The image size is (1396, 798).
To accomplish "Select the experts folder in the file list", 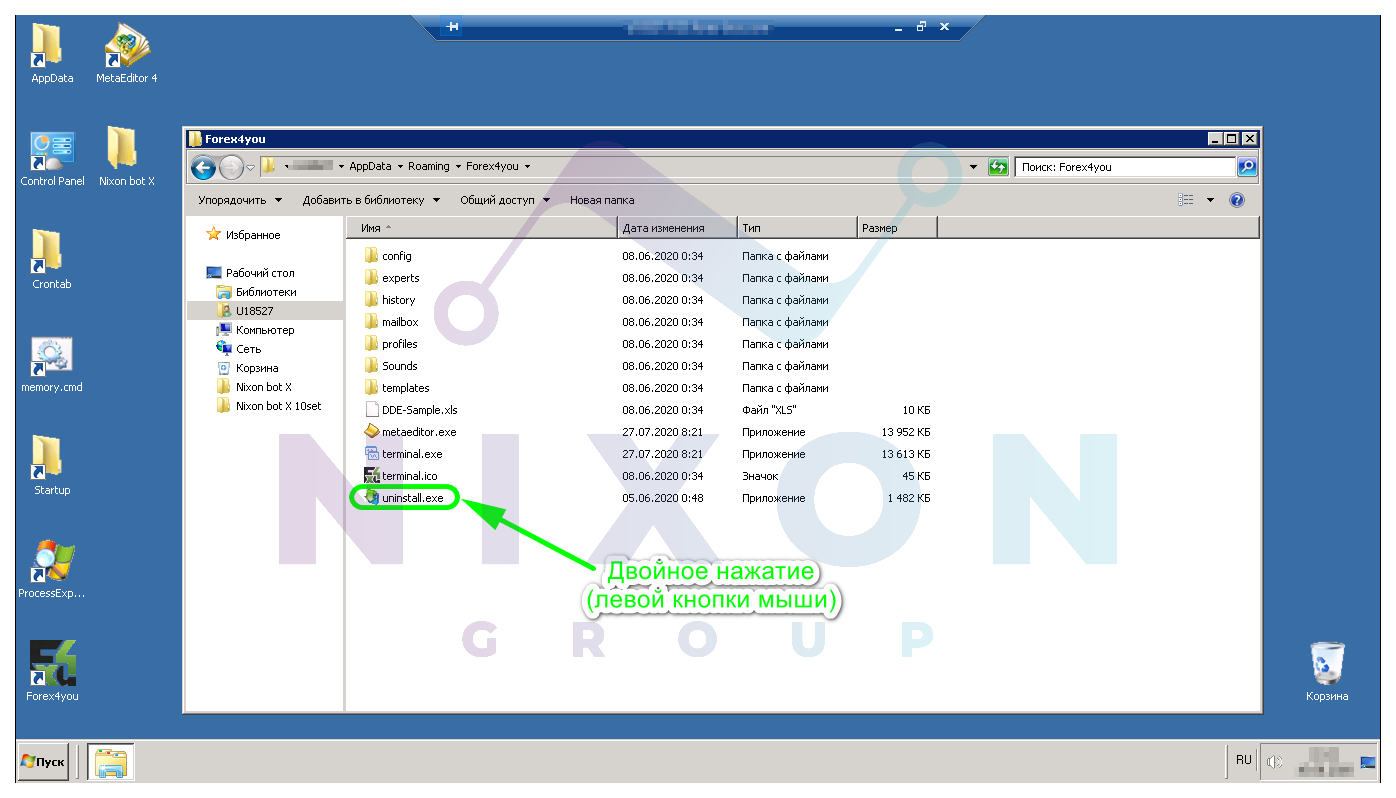I will click(392, 278).
